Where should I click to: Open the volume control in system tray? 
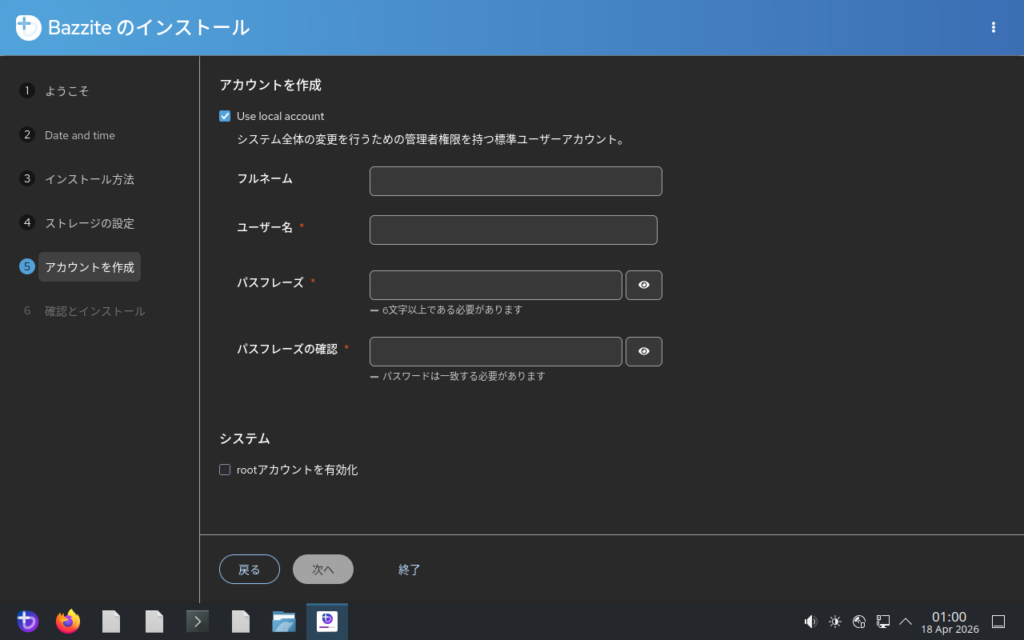tap(810, 622)
